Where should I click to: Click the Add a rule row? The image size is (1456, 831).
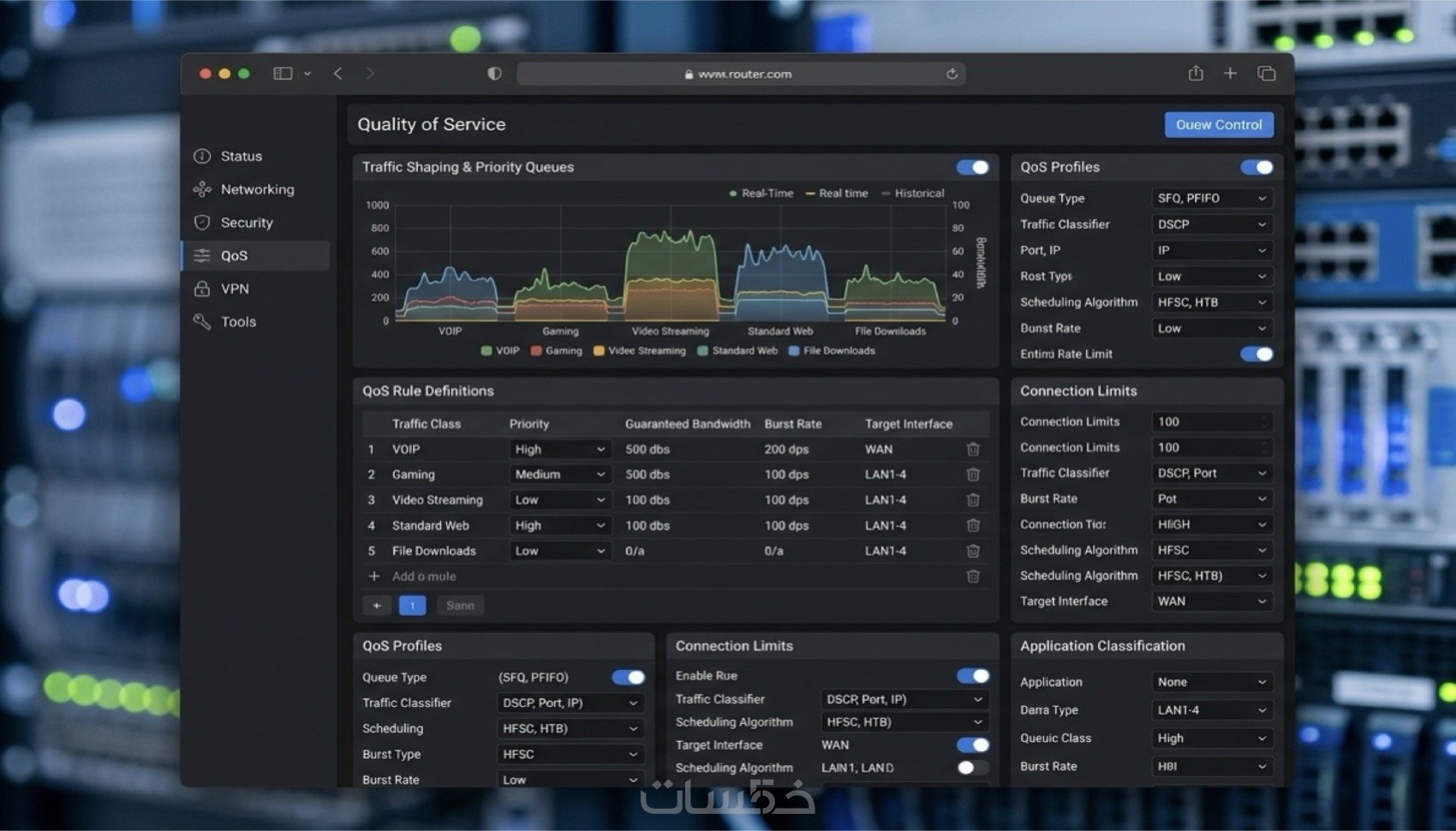(676, 577)
